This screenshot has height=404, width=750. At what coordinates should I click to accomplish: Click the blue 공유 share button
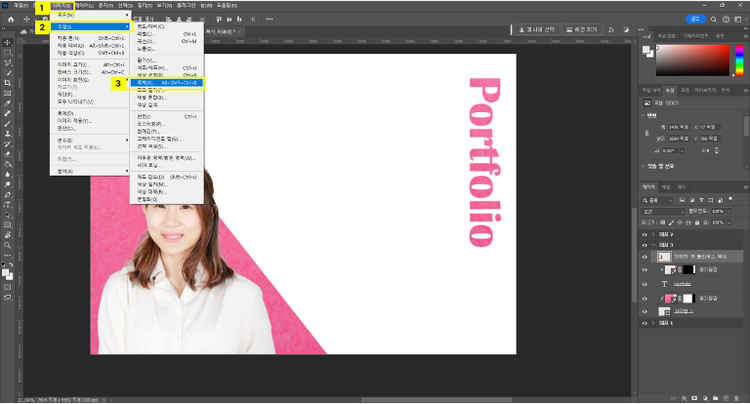pyautogui.click(x=694, y=18)
